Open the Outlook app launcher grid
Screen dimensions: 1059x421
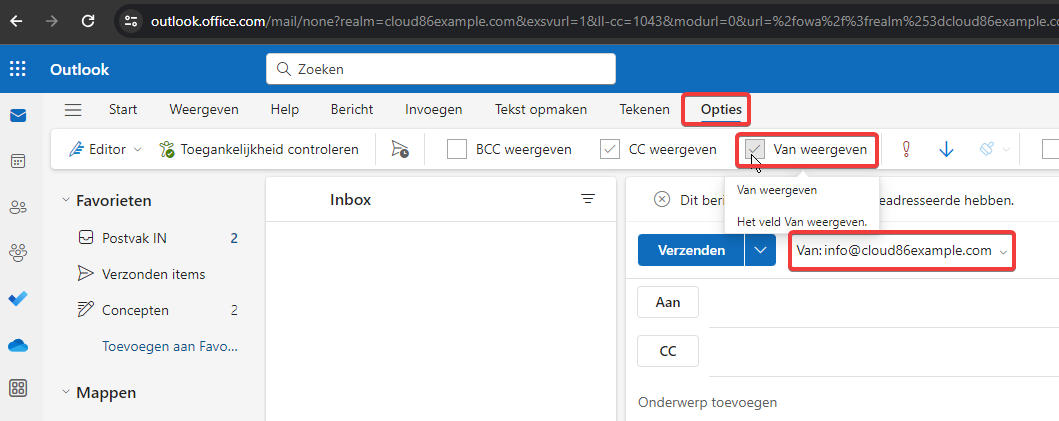(18, 69)
